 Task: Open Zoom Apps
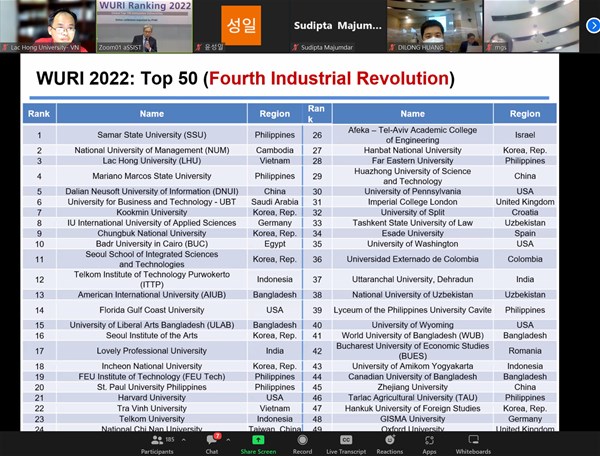[429, 443]
